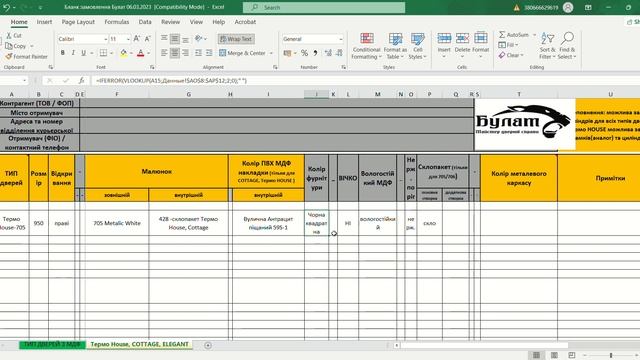Increase the cell indent
640x360 pixels.
[x=209, y=53]
